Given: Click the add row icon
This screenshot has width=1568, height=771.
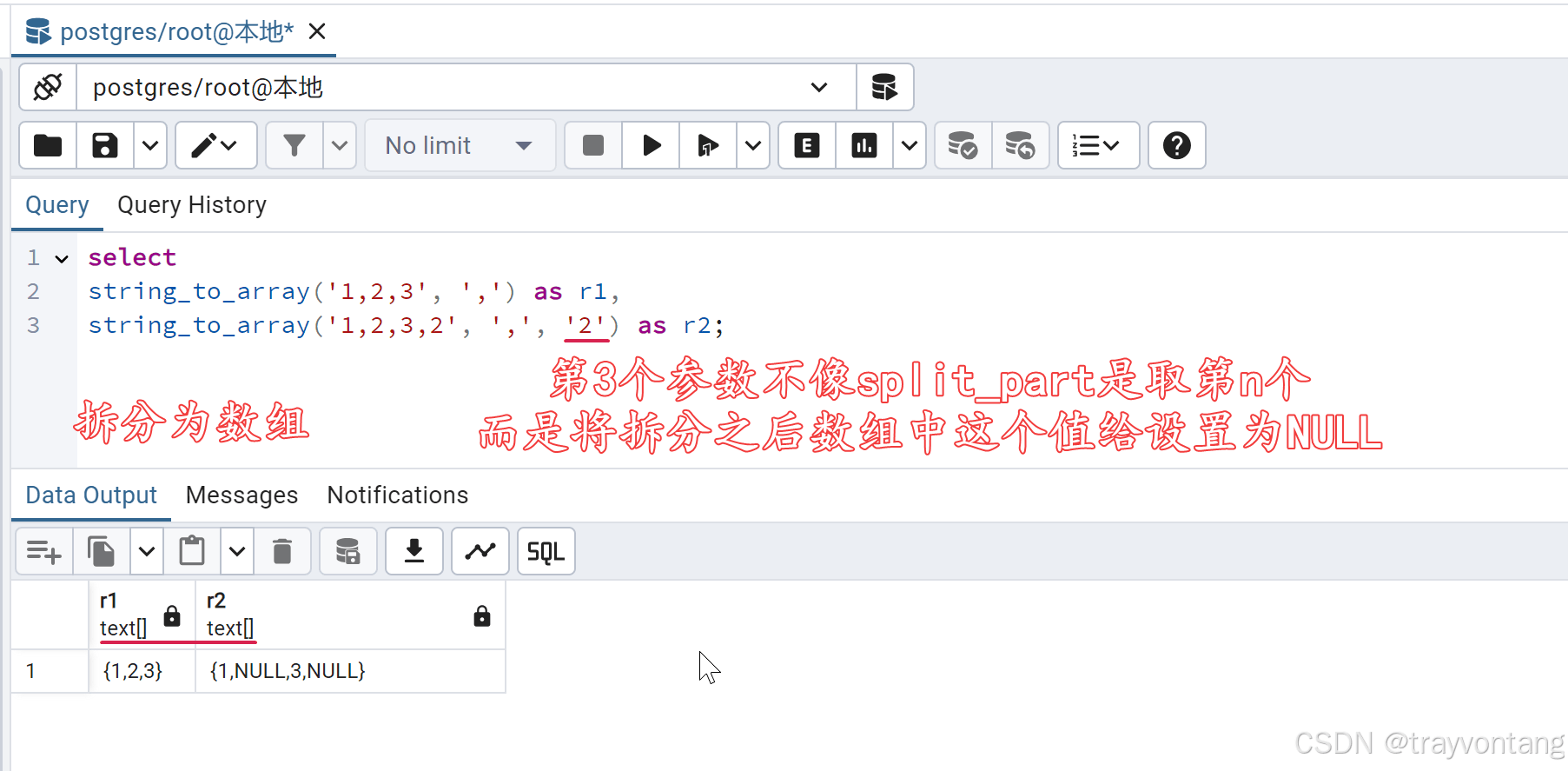Looking at the screenshot, I should tap(44, 551).
